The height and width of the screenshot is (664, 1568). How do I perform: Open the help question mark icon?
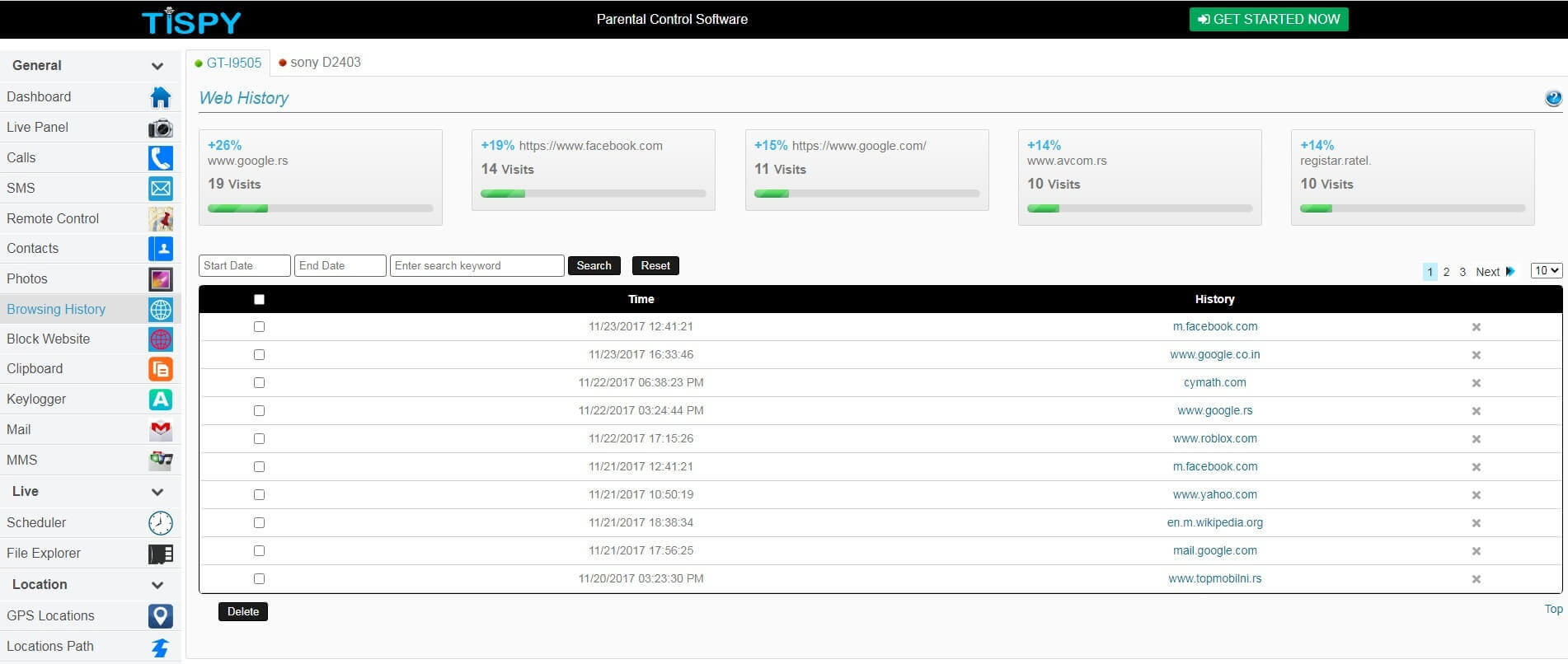[1553, 99]
